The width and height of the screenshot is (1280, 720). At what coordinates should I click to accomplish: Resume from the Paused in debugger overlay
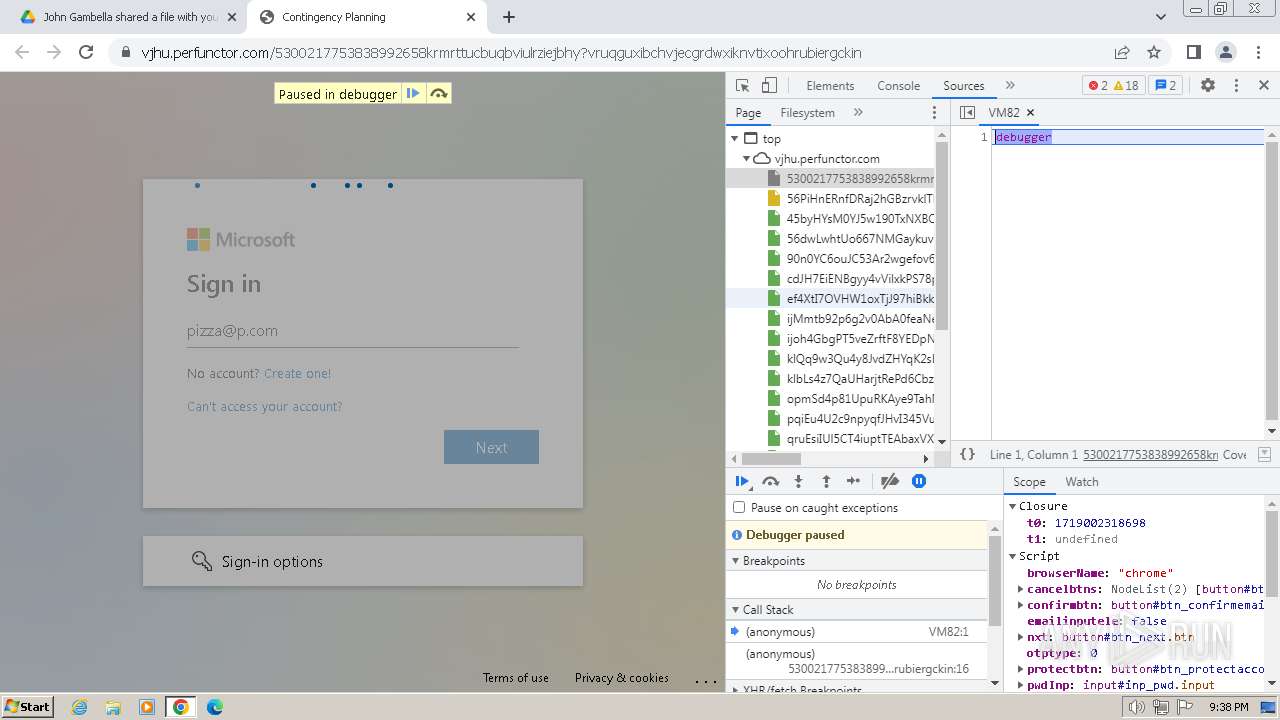point(413,94)
